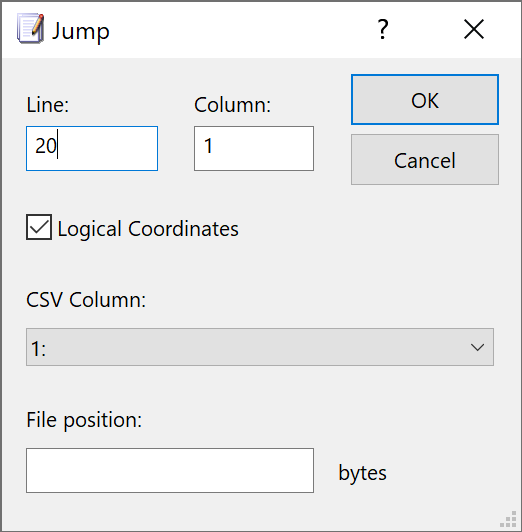522x532 pixels.
Task: Click the "File position:" label
Action: click(x=84, y=420)
